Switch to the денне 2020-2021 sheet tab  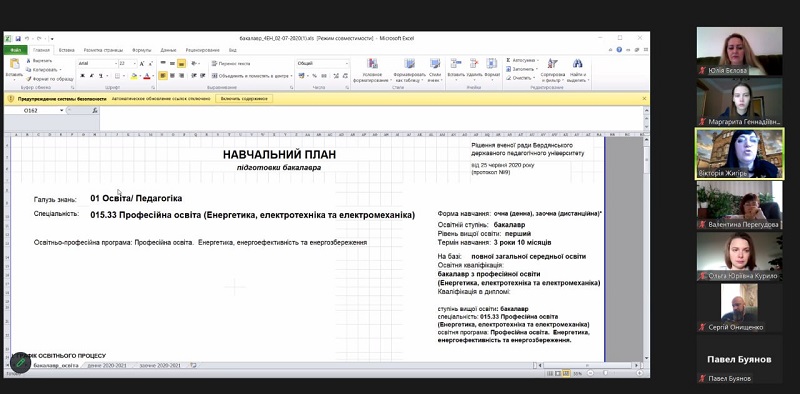pos(106,365)
